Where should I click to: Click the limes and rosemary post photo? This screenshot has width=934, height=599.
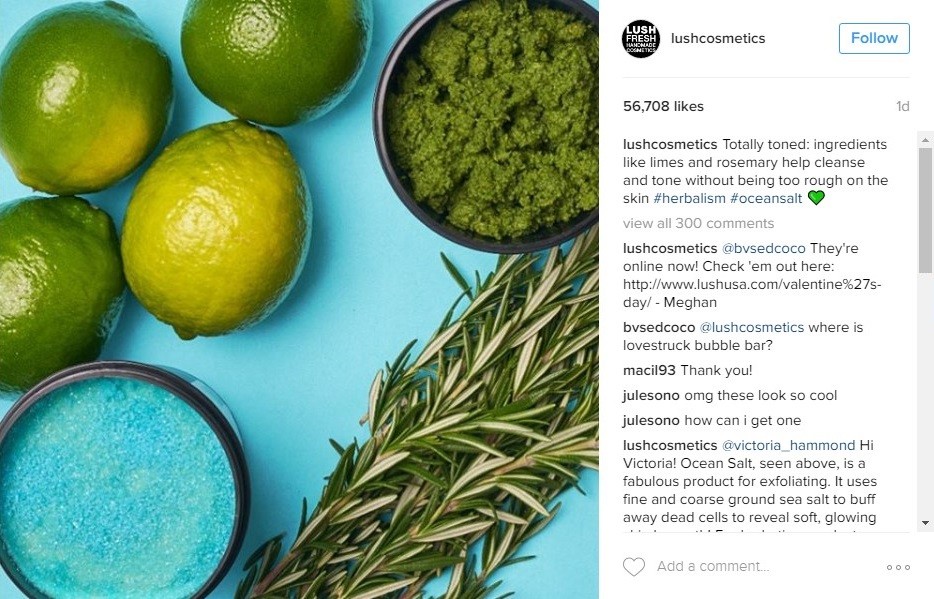[299, 300]
